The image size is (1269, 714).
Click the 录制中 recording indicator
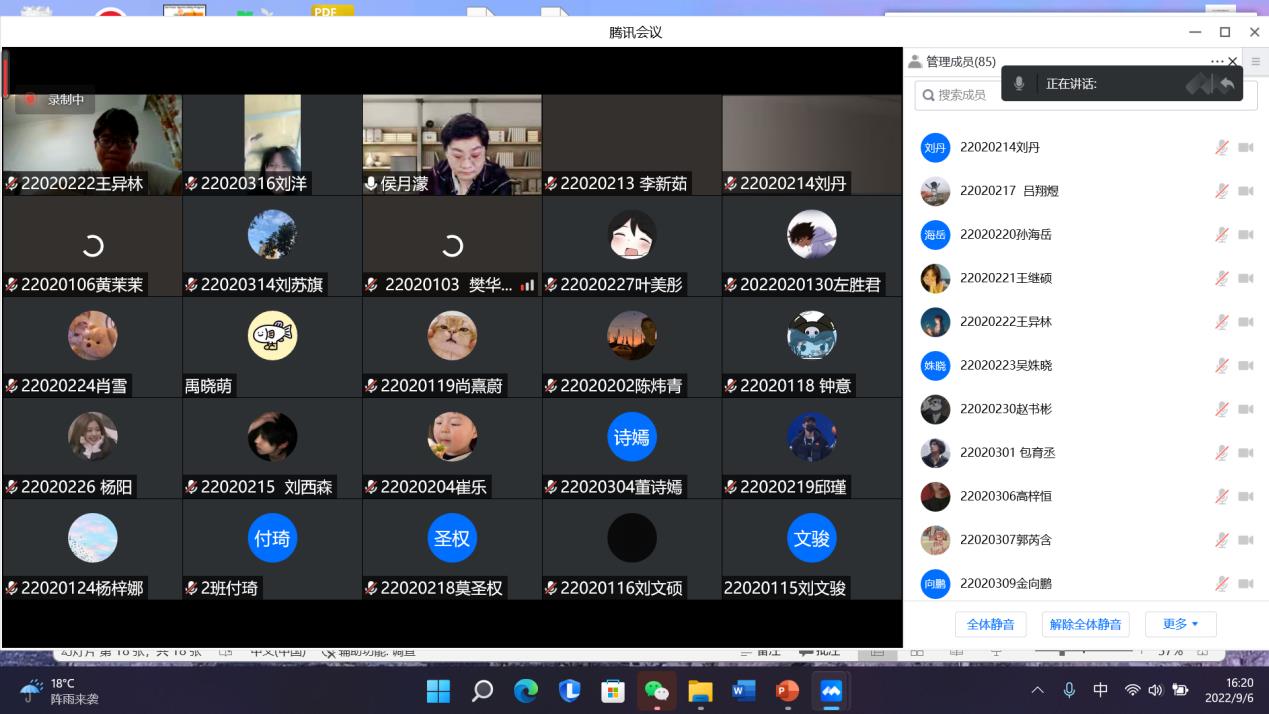point(55,99)
